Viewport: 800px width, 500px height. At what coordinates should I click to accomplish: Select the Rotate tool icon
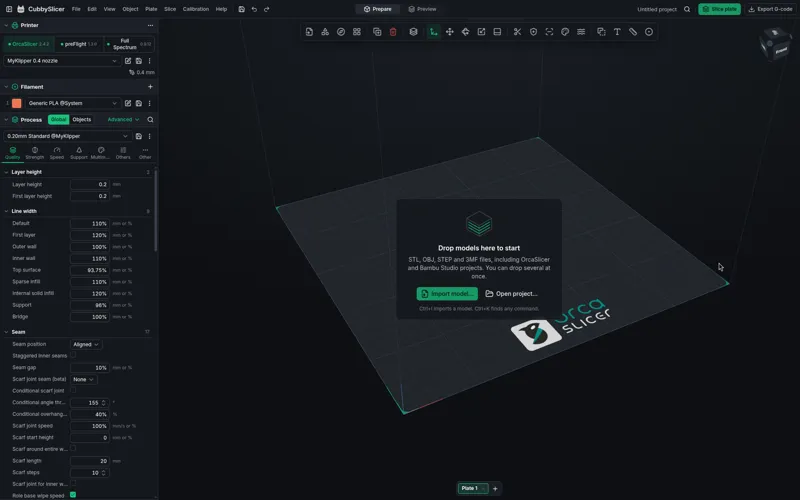tap(465, 32)
